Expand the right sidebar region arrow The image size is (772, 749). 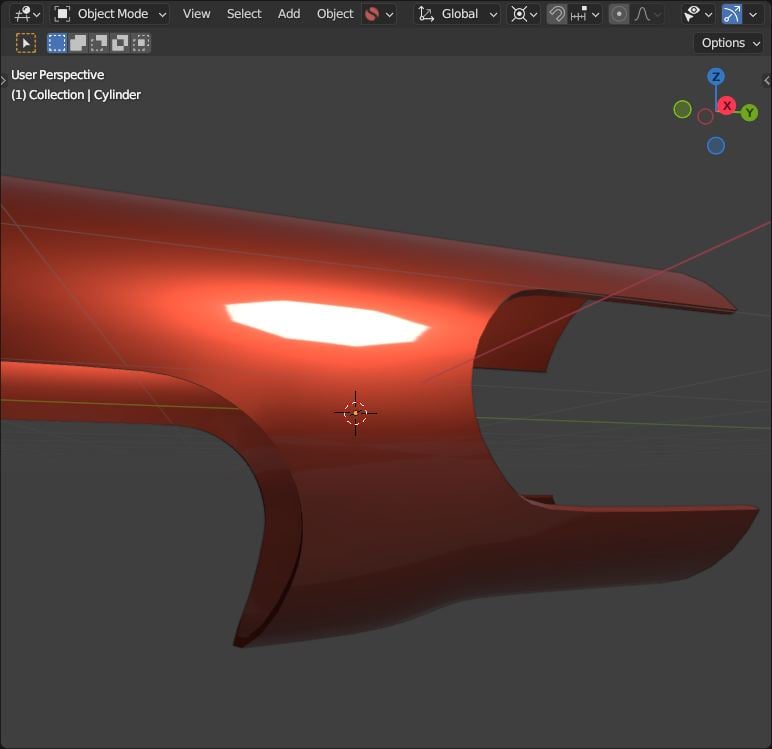[x=767, y=80]
